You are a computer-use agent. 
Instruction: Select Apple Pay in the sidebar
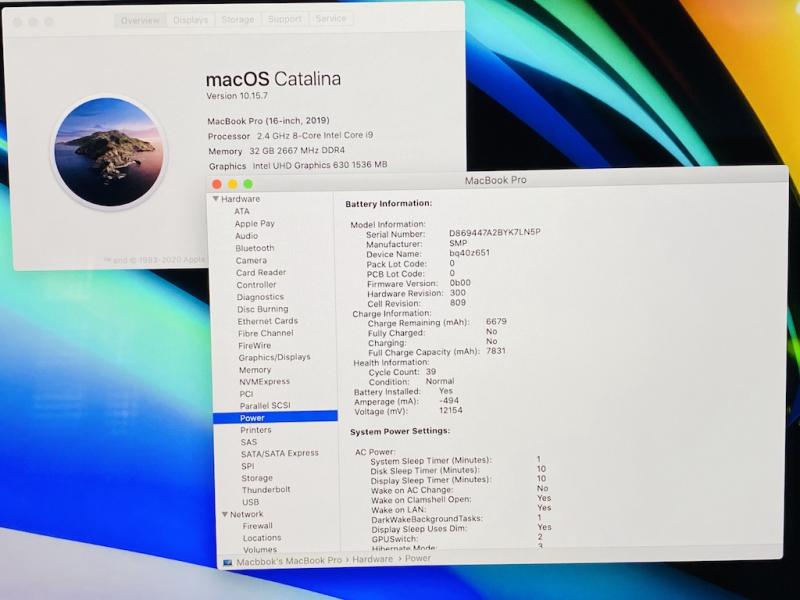[255, 223]
